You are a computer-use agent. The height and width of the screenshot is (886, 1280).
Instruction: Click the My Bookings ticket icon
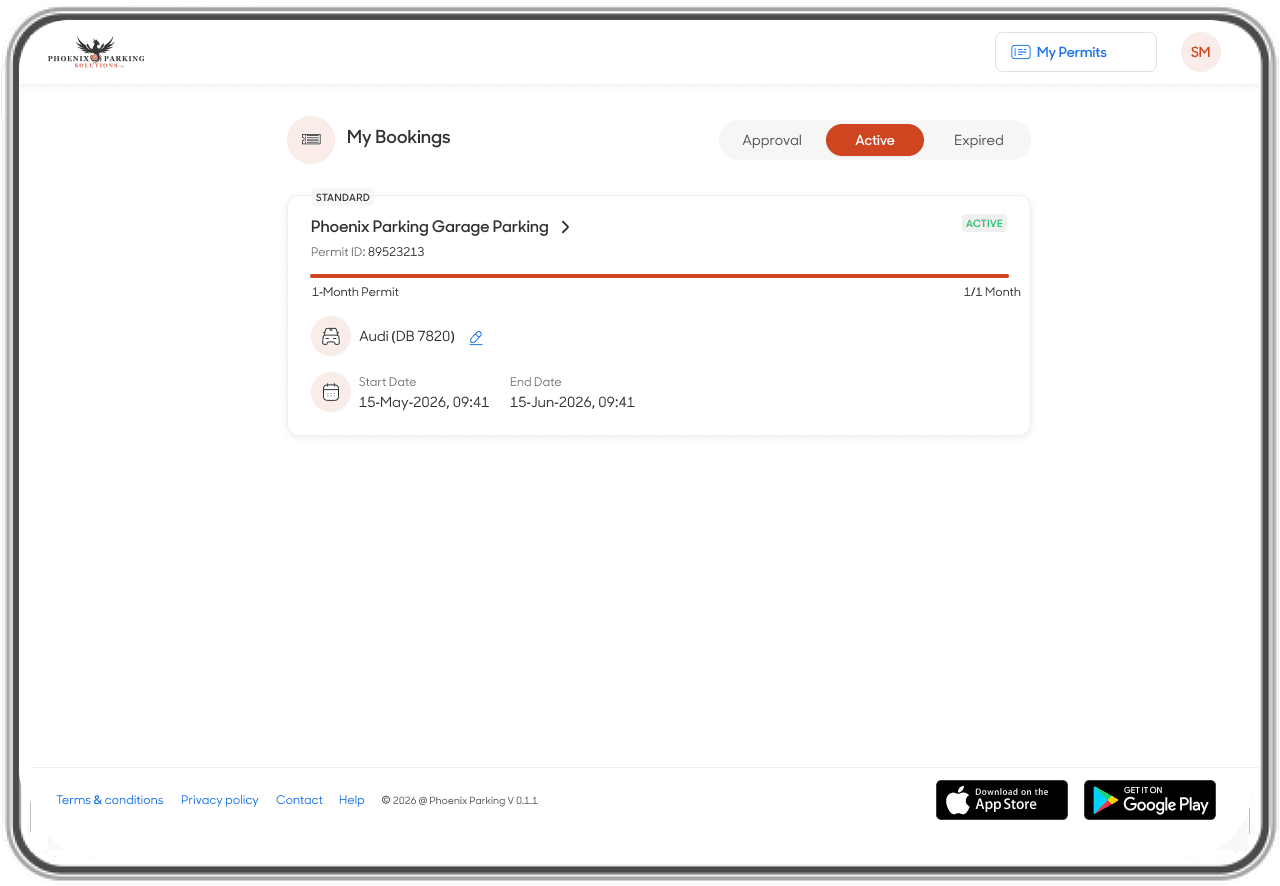click(311, 139)
